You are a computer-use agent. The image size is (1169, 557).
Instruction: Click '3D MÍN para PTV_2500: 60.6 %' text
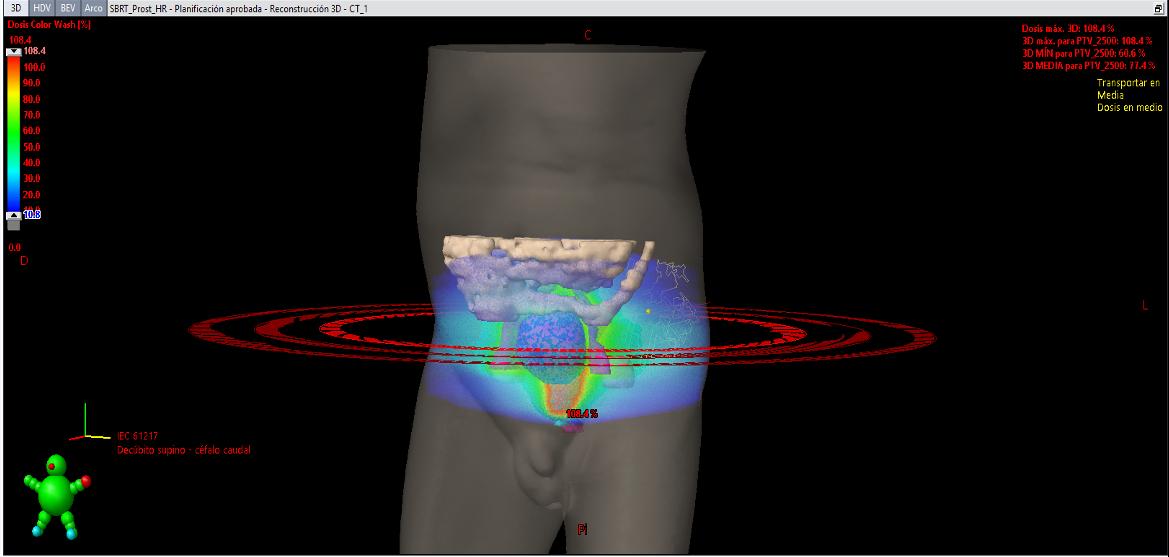1083,54
